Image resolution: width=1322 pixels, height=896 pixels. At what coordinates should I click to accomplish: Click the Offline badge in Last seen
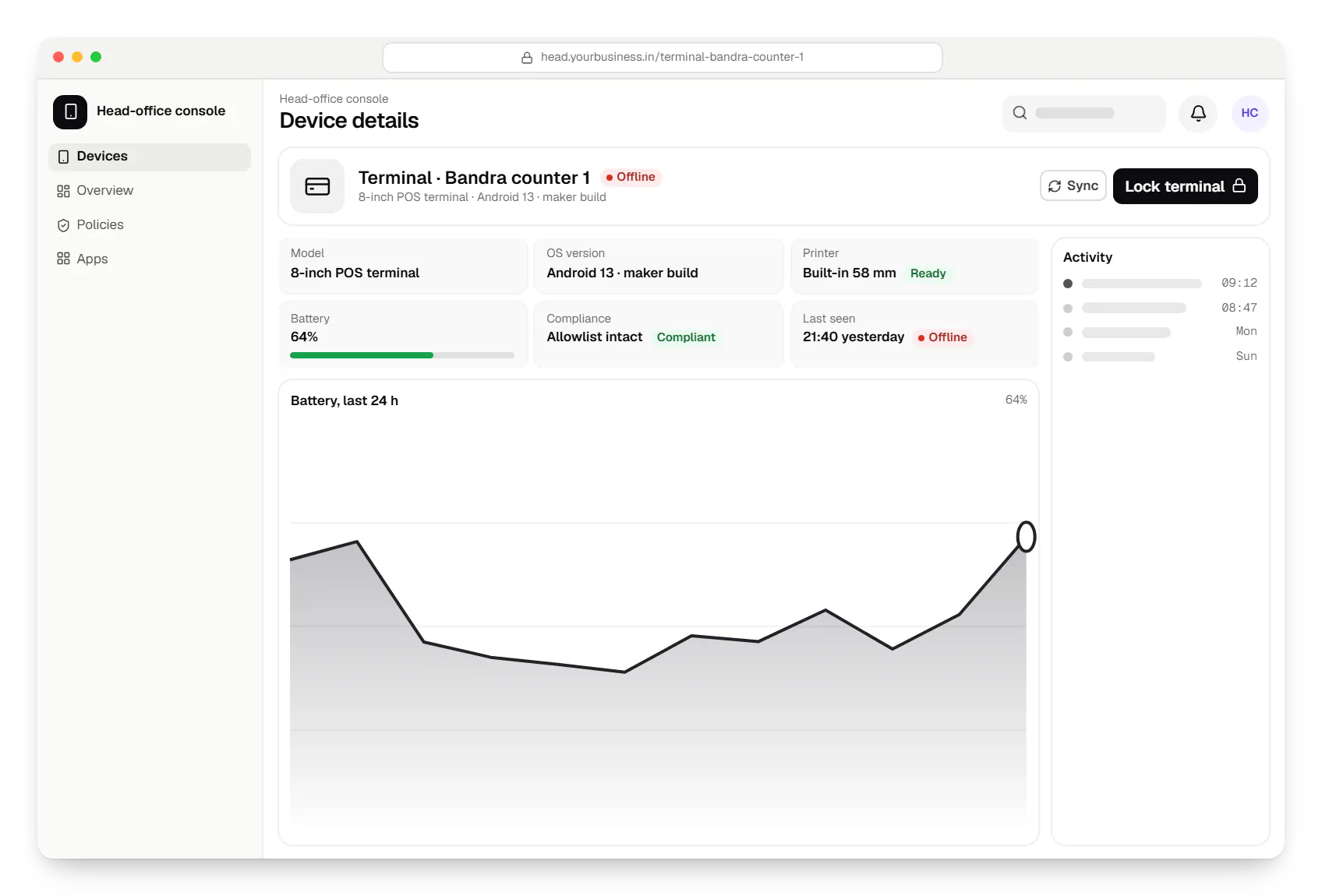click(942, 337)
